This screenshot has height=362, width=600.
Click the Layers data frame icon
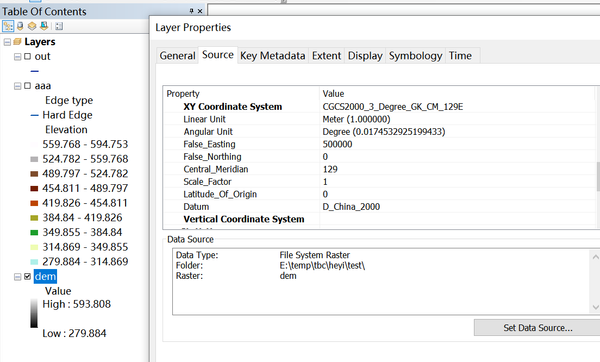[x=17, y=41]
